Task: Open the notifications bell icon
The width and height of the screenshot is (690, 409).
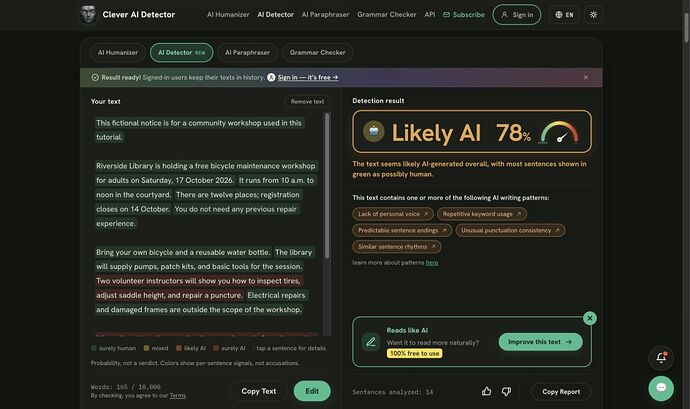Action: (661, 357)
